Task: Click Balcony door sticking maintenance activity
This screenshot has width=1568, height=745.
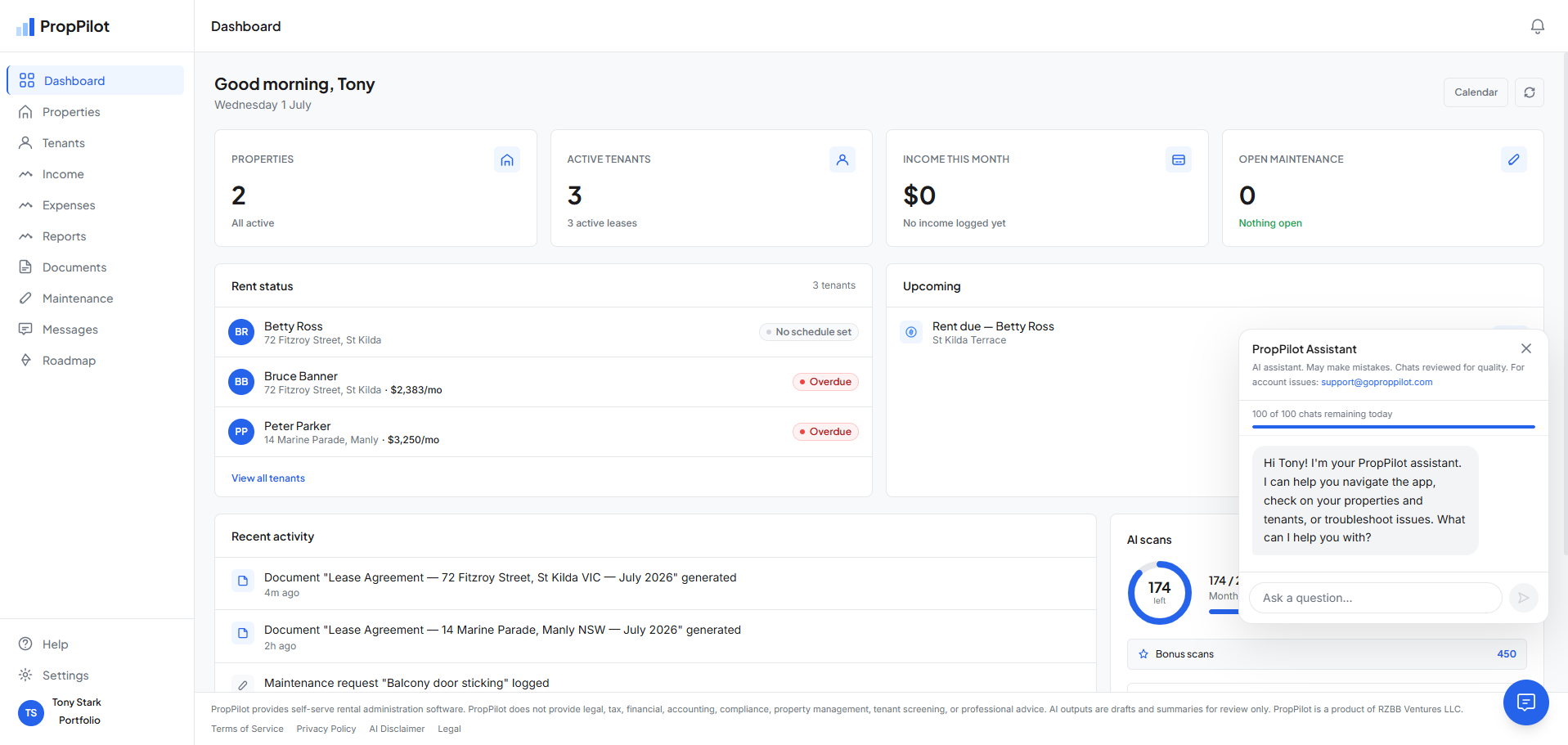Action: 407,683
